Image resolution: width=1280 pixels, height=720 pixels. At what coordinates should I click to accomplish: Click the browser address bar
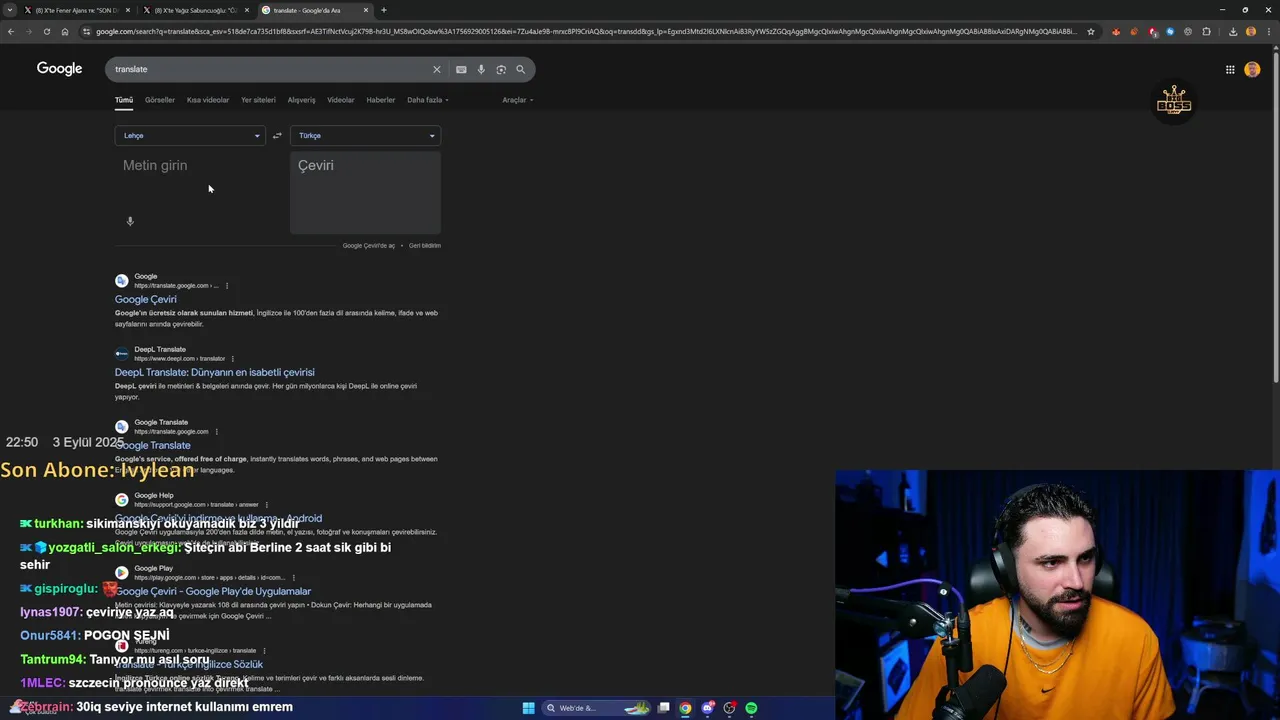[586, 31]
